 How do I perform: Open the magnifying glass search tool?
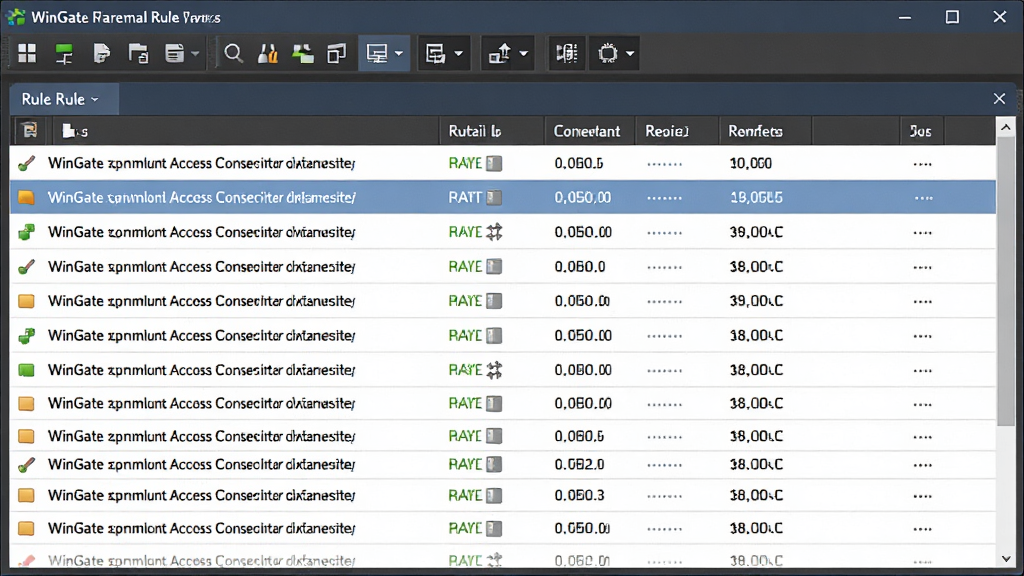point(233,54)
